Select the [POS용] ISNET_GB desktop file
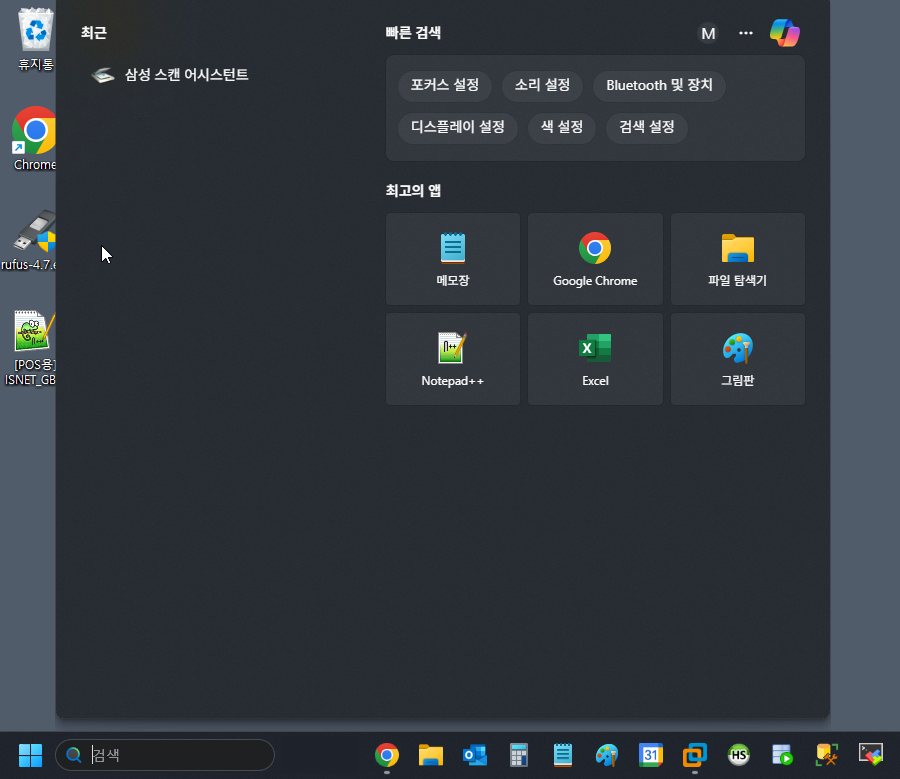900x779 pixels. (x=30, y=348)
